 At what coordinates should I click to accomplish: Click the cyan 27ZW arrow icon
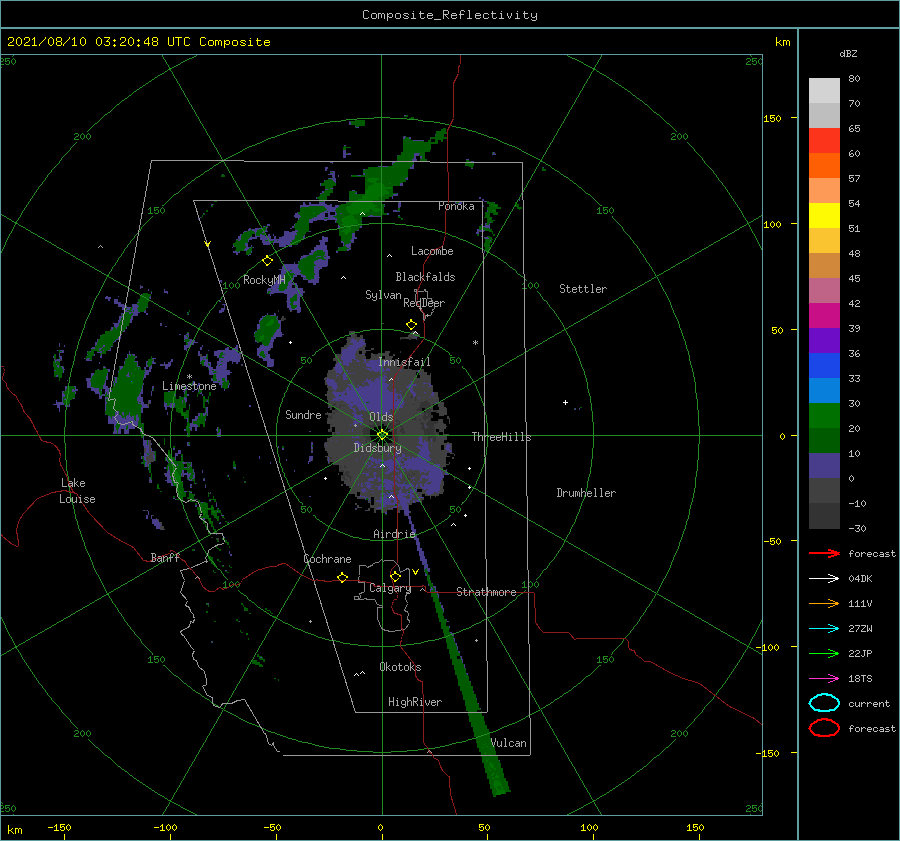coord(824,629)
